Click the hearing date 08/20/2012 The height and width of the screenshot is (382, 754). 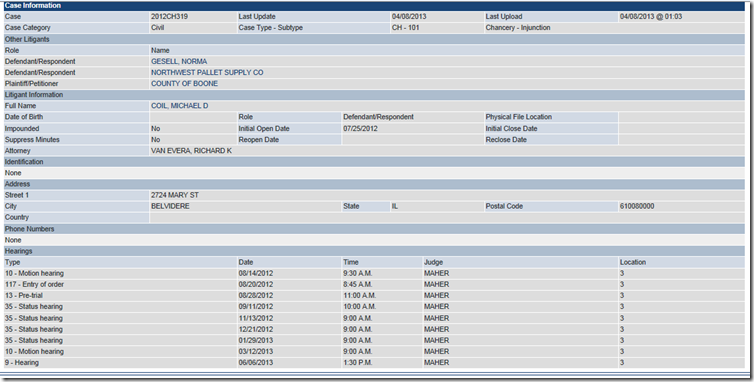[x=255, y=284]
